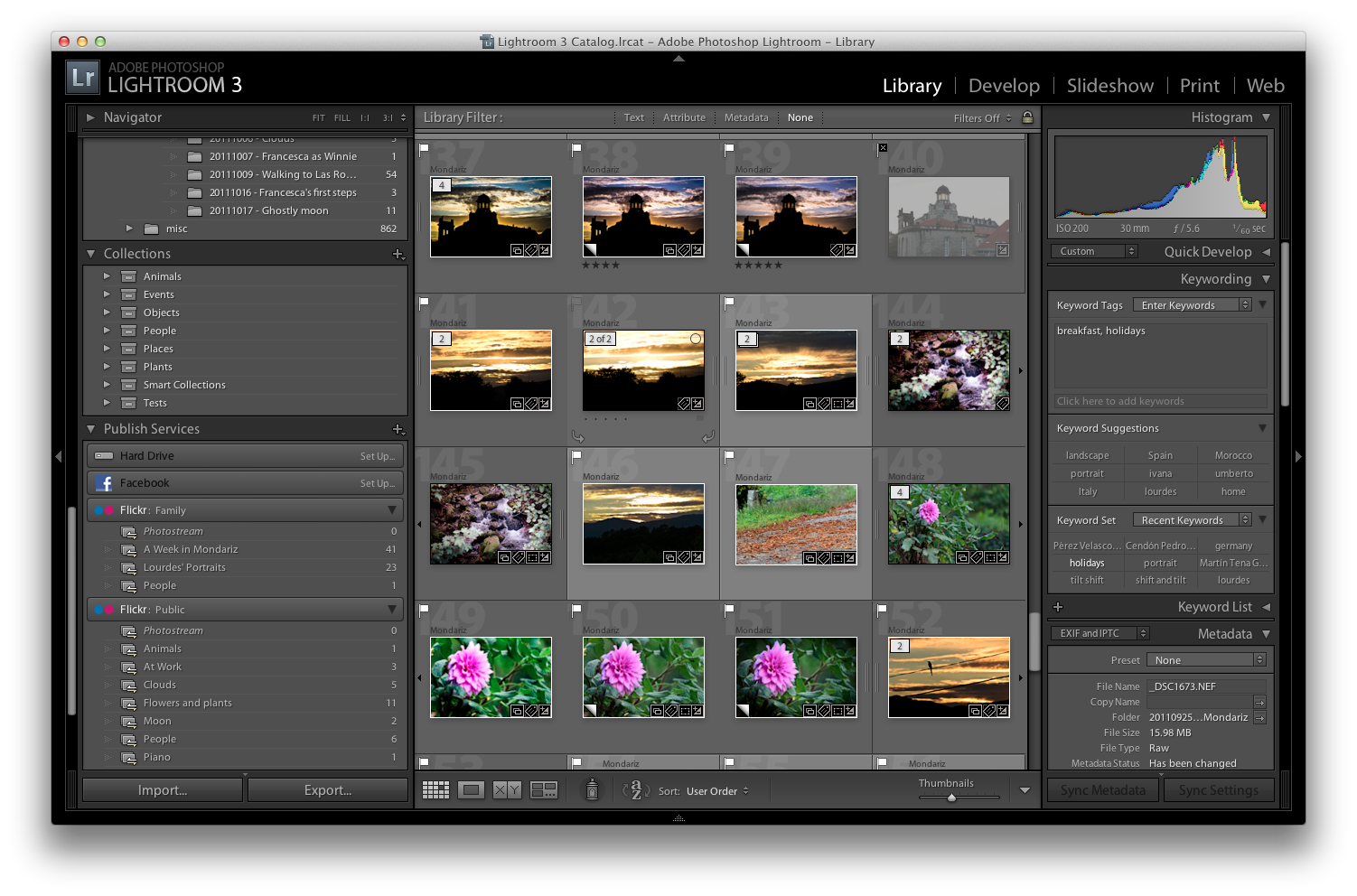The width and height of the screenshot is (1357, 896).
Task: Click the Export... button
Action: pos(328,790)
